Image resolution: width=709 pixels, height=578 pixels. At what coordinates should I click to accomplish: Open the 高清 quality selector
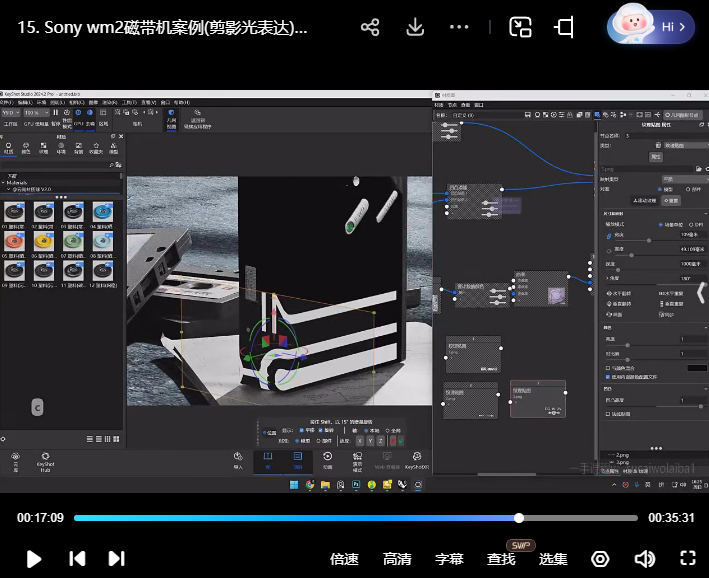[x=397, y=559]
